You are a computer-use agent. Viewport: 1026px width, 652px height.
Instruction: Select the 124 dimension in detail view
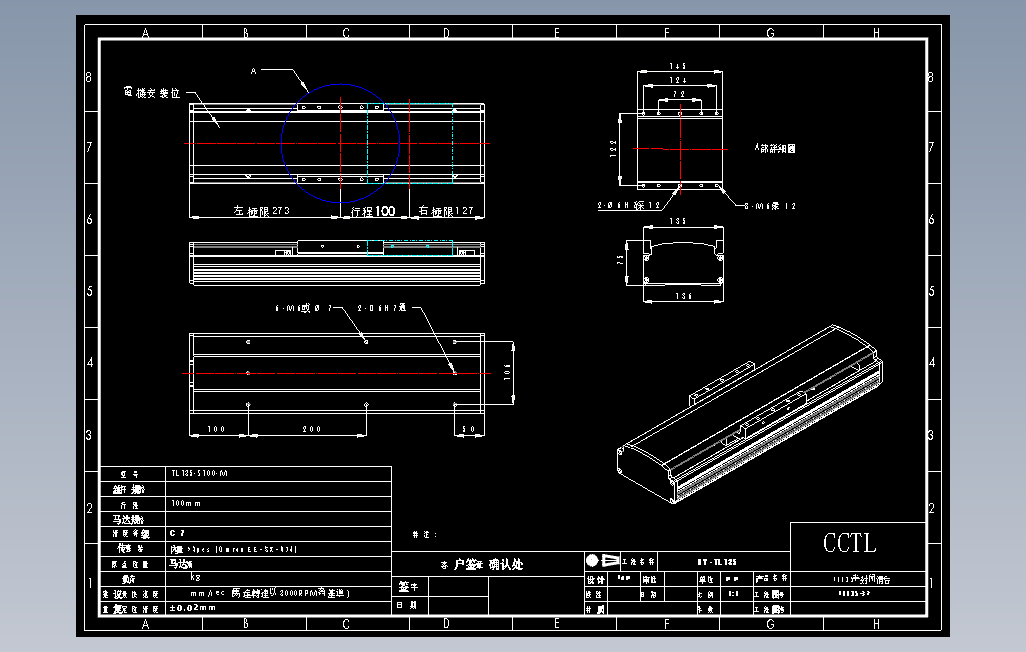(x=678, y=80)
